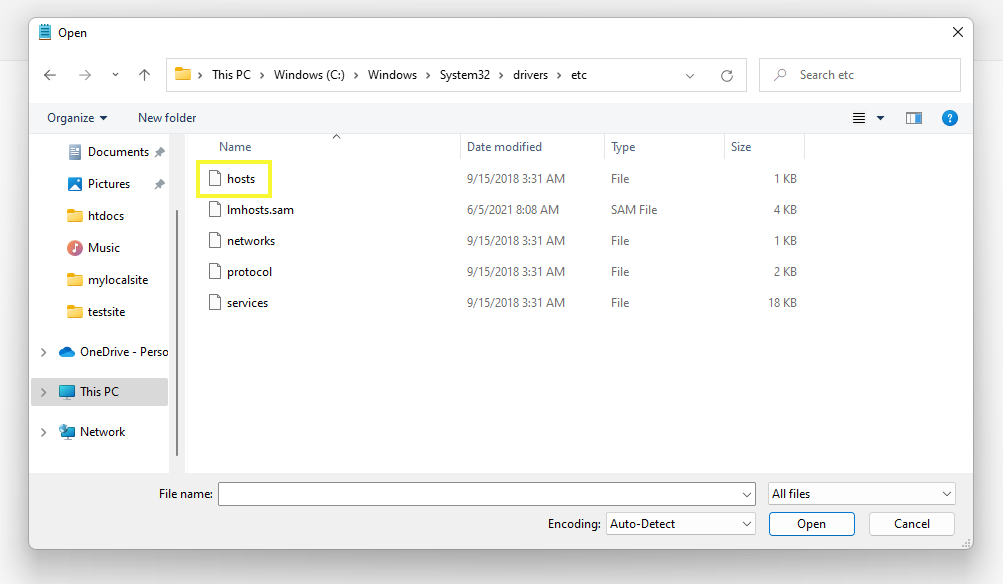1003x584 pixels.
Task: Navigate to drivers breadcrumb
Action: coord(530,75)
